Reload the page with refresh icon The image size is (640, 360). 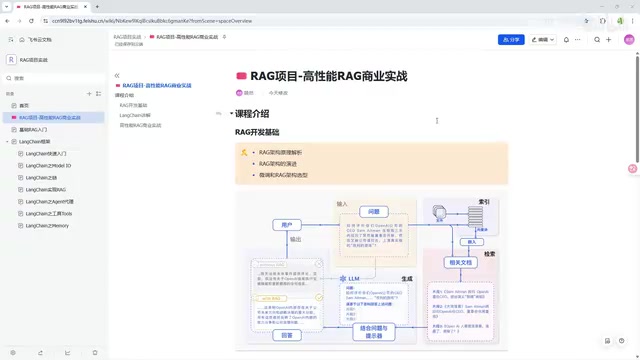click(31, 21)
